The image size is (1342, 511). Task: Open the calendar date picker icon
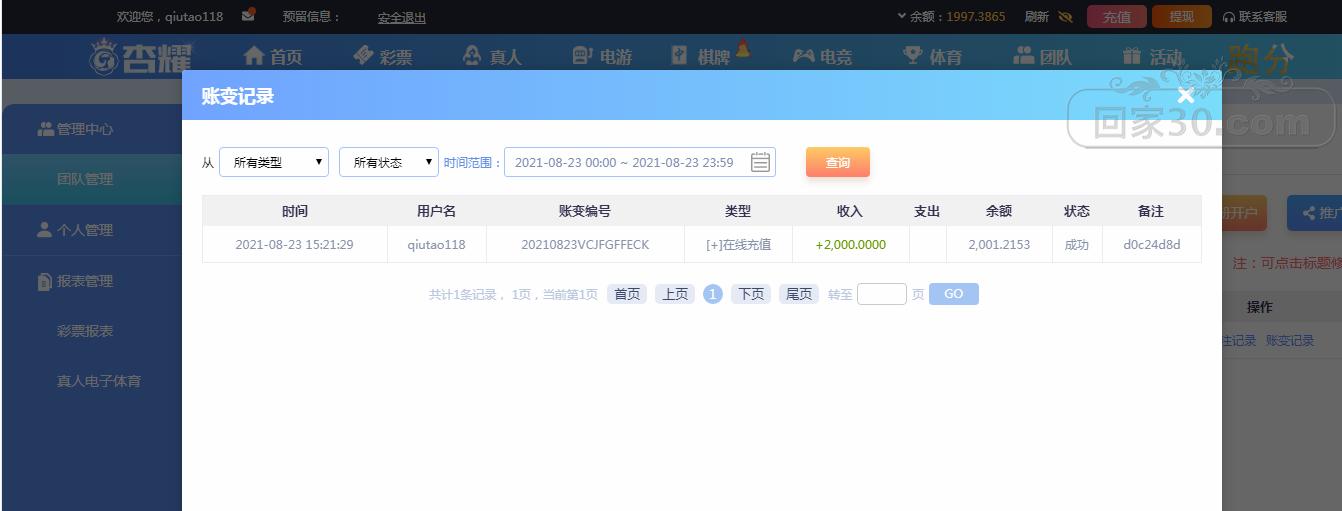(x=760, y=162)
